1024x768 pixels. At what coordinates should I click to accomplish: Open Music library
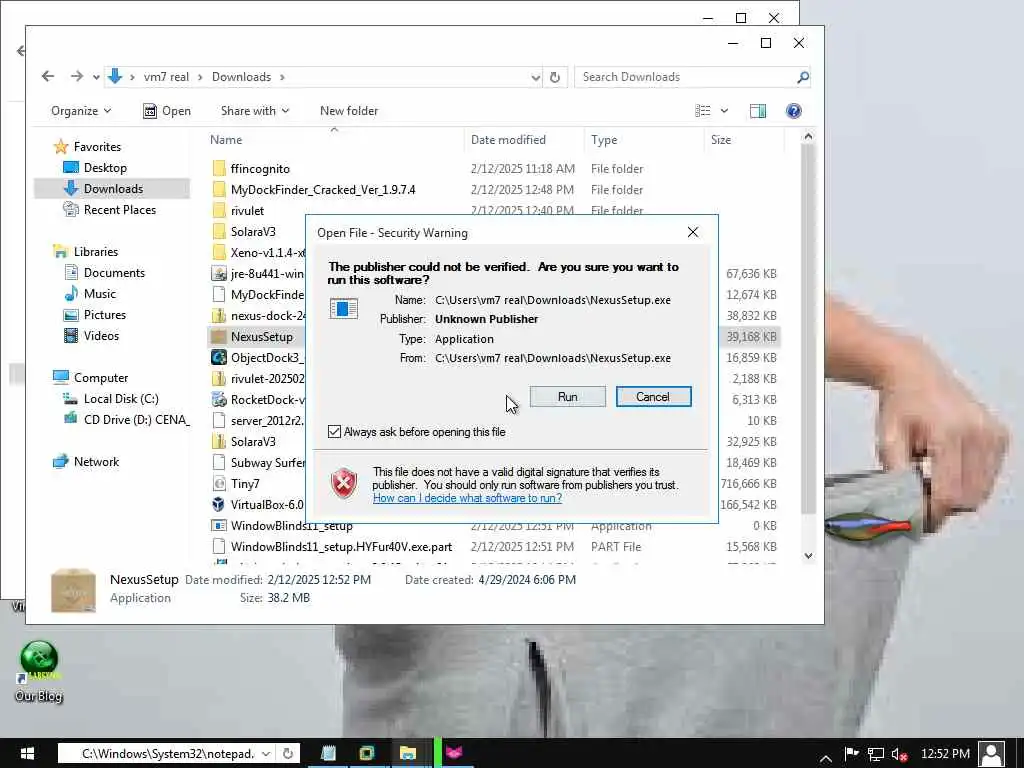point(99,294)
